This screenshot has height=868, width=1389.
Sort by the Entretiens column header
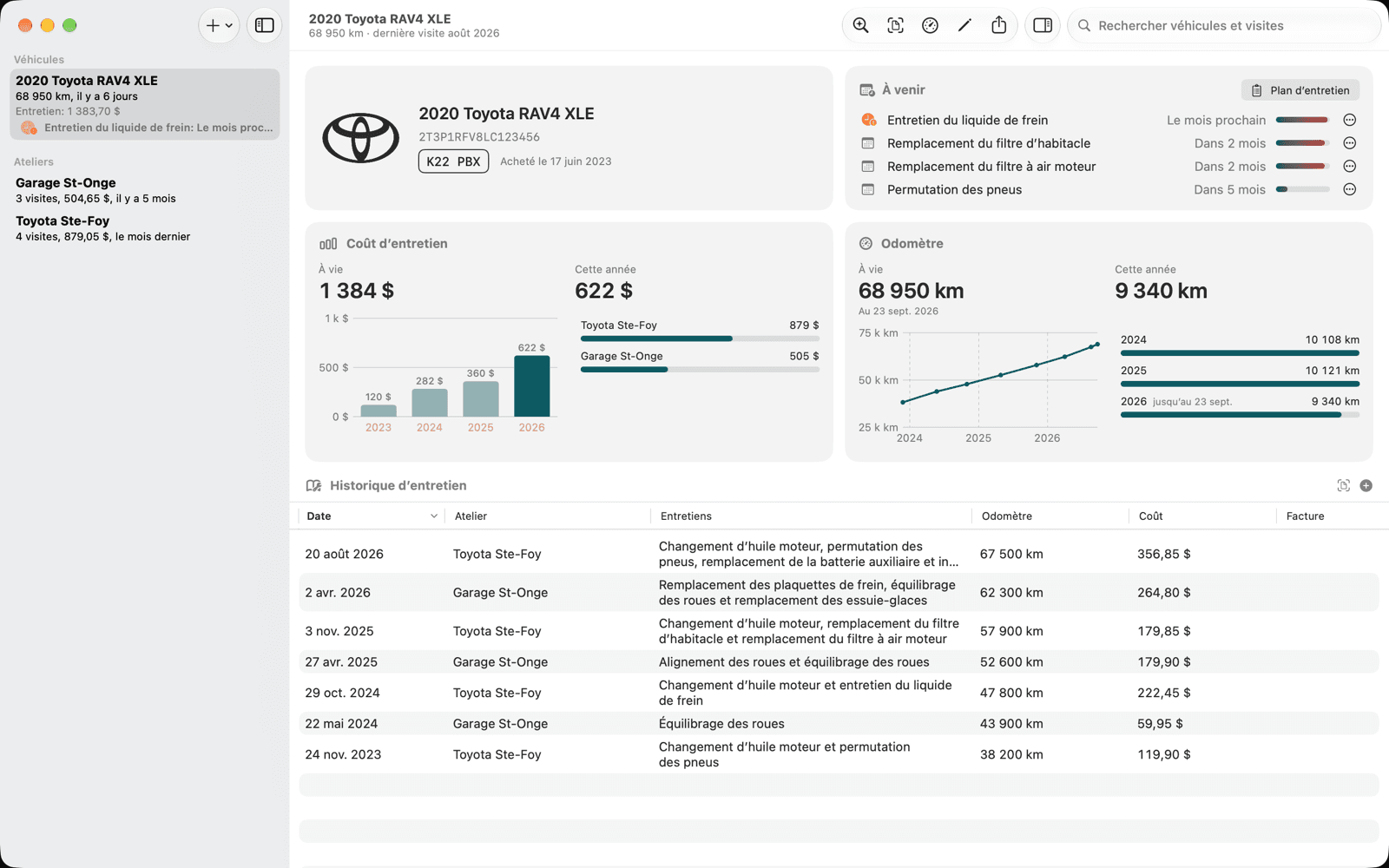tap(811, 516)
